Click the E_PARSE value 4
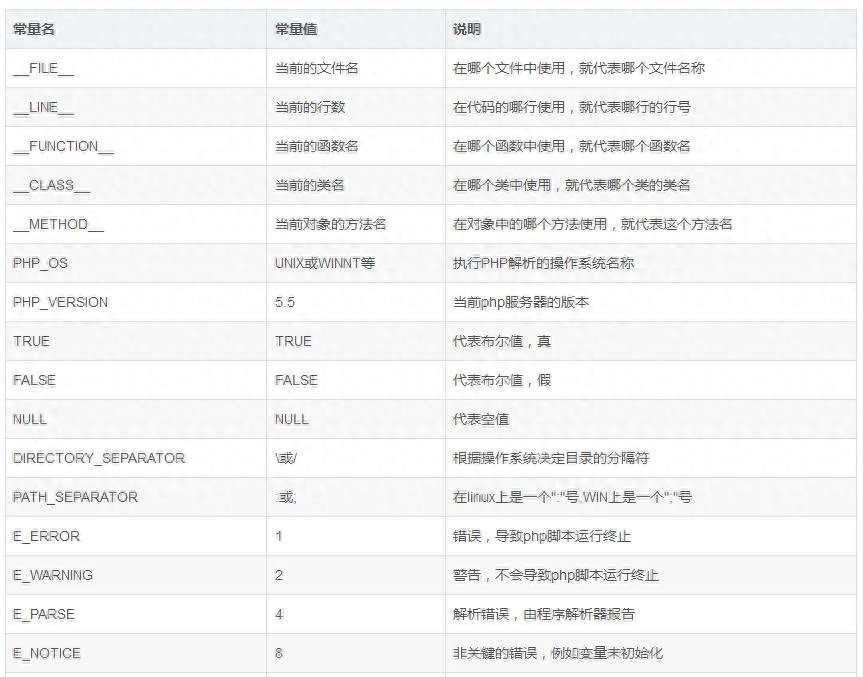 (279, 614)
